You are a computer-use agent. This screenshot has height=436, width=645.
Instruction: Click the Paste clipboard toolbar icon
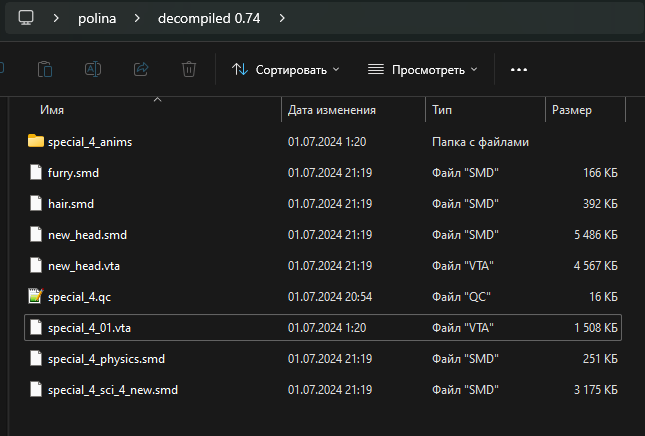pos(45,69)
